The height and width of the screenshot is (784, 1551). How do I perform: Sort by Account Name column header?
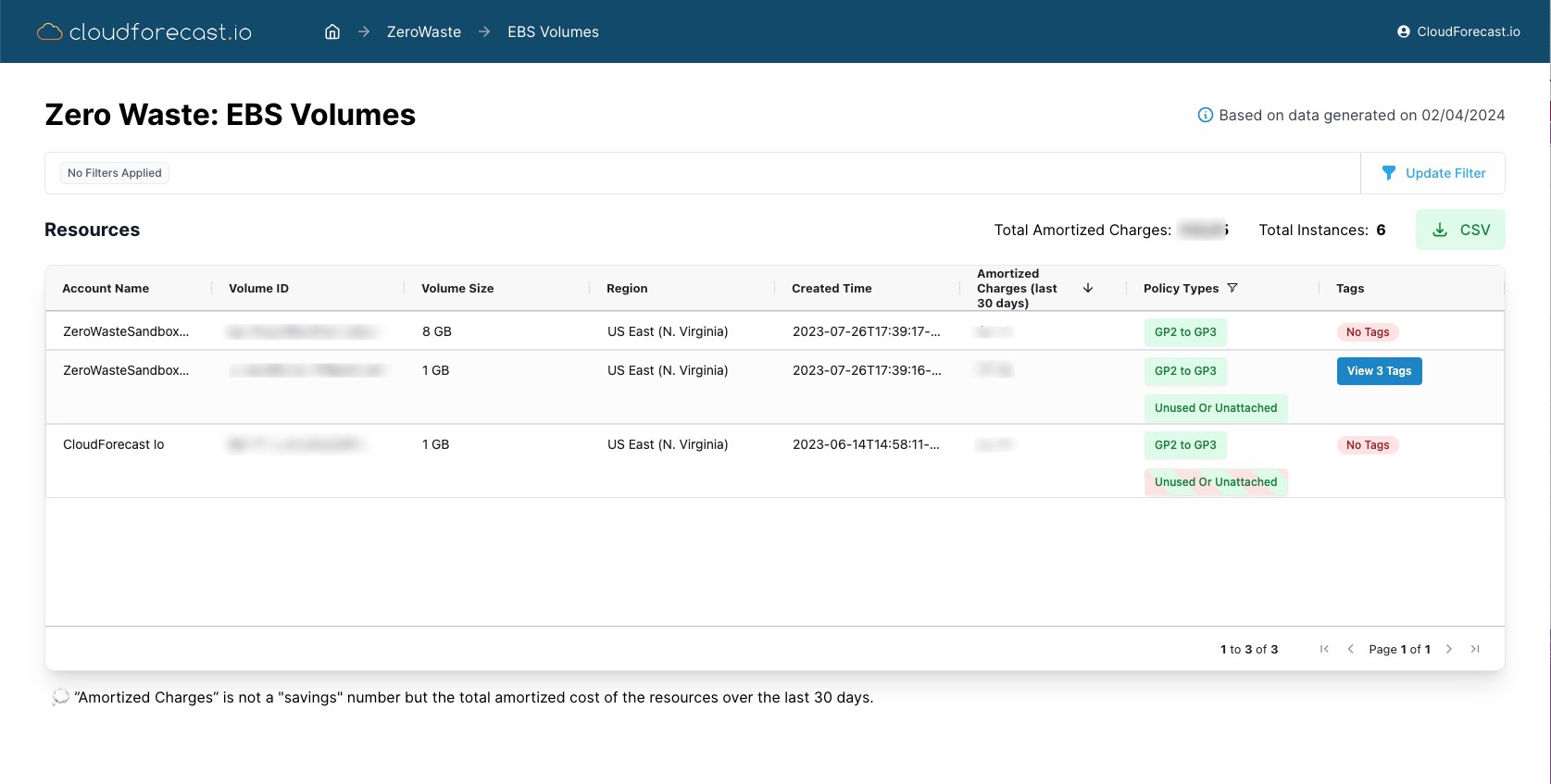pos(106,288)
